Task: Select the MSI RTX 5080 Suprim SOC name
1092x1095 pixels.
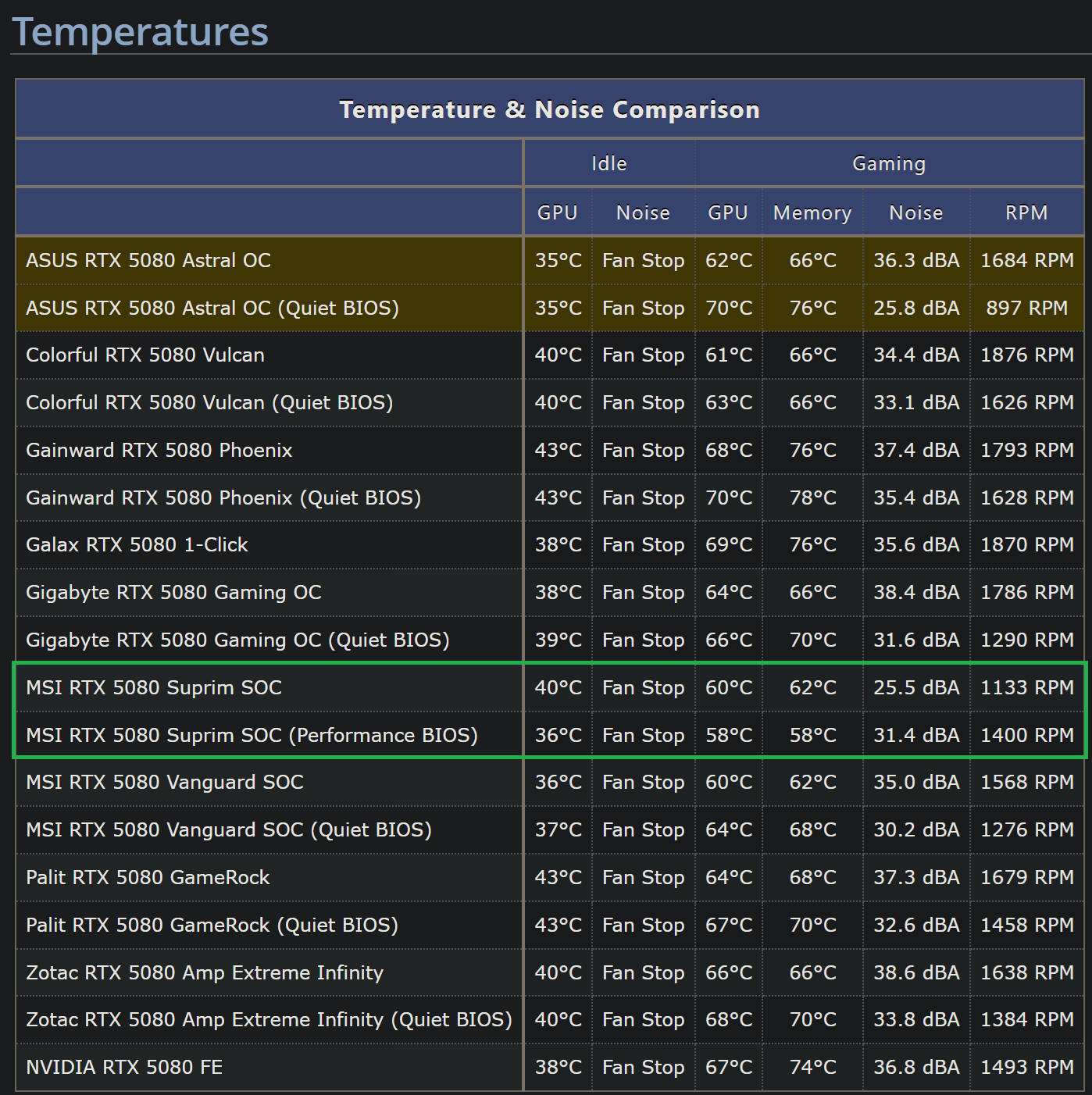Action: pos(154,687)
